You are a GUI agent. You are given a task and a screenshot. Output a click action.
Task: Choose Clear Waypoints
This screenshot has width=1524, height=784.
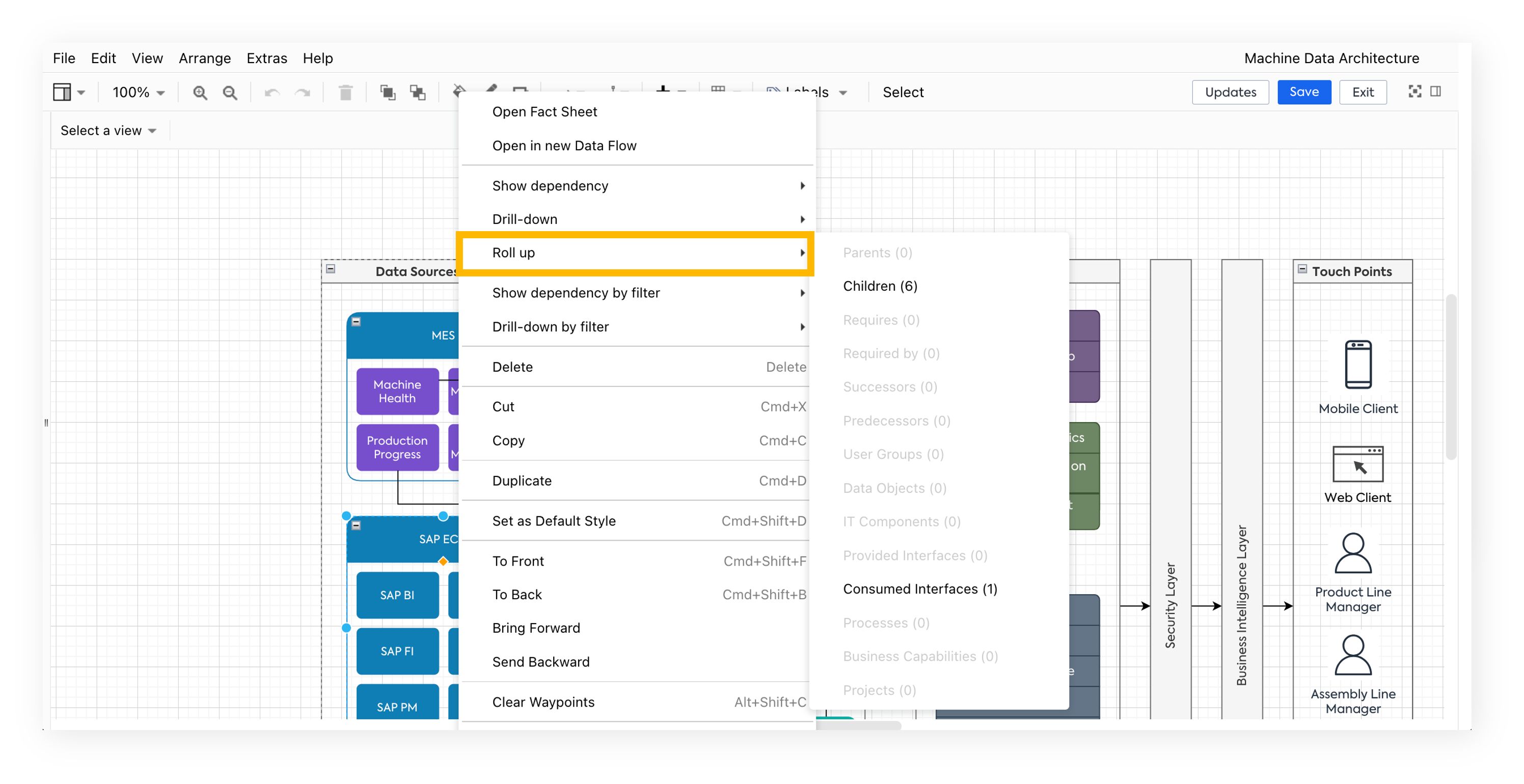[637, 703]
